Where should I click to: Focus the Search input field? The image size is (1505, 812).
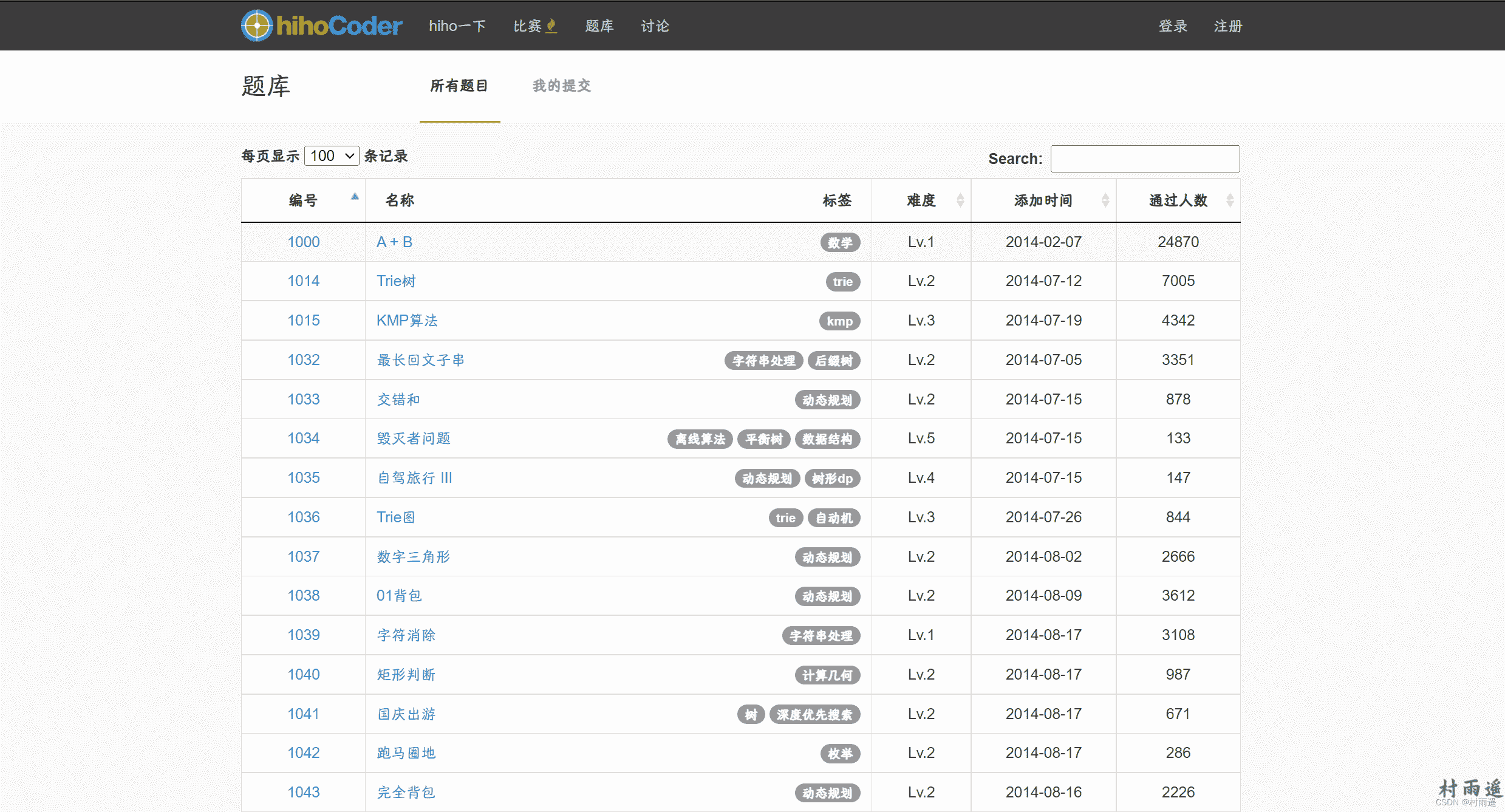1144,159
